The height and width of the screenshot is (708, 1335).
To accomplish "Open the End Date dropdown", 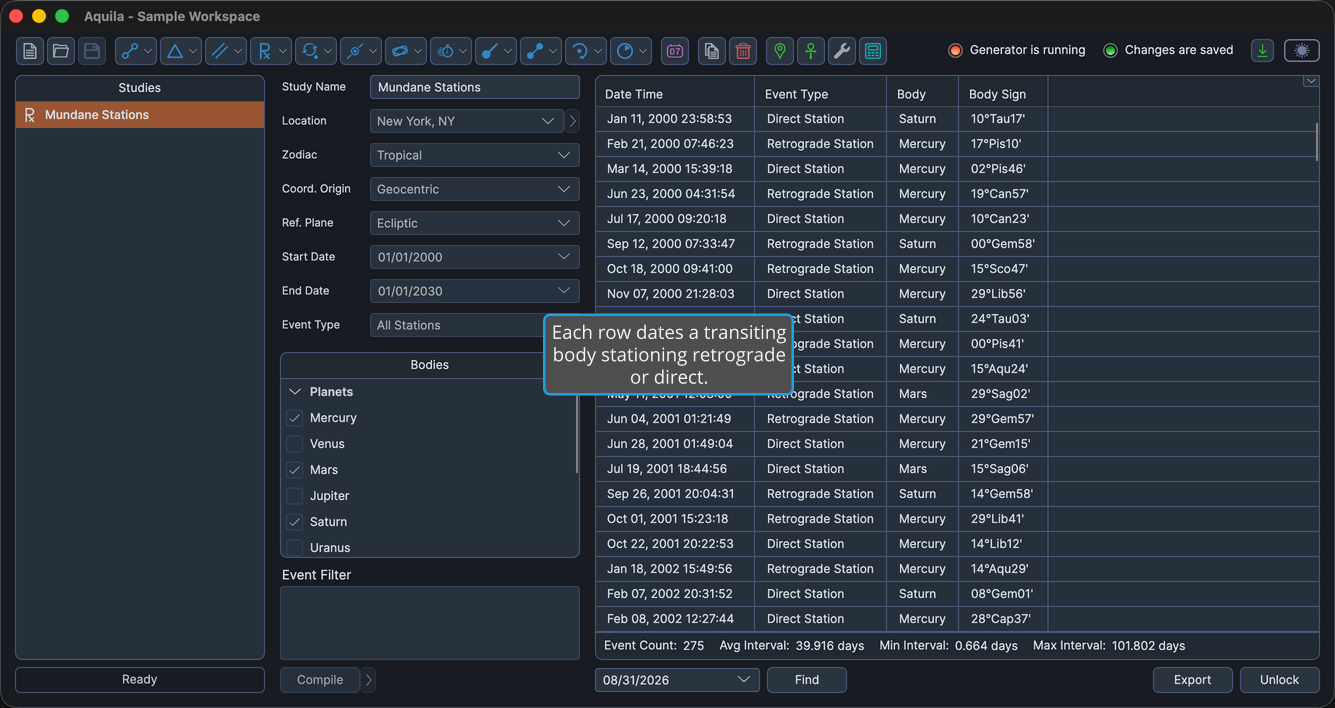I will tap(475, 291).
